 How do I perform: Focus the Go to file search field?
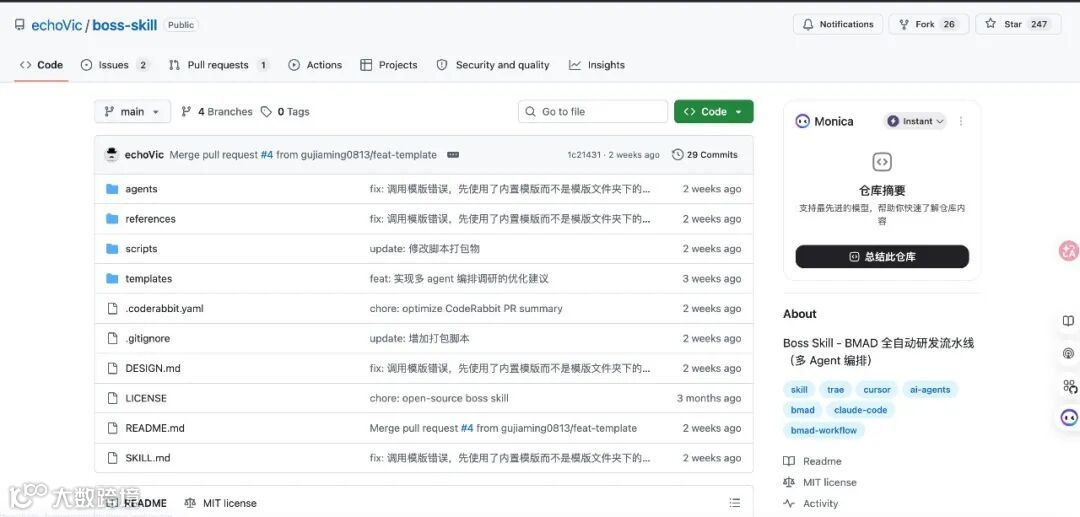pos(592,112)
